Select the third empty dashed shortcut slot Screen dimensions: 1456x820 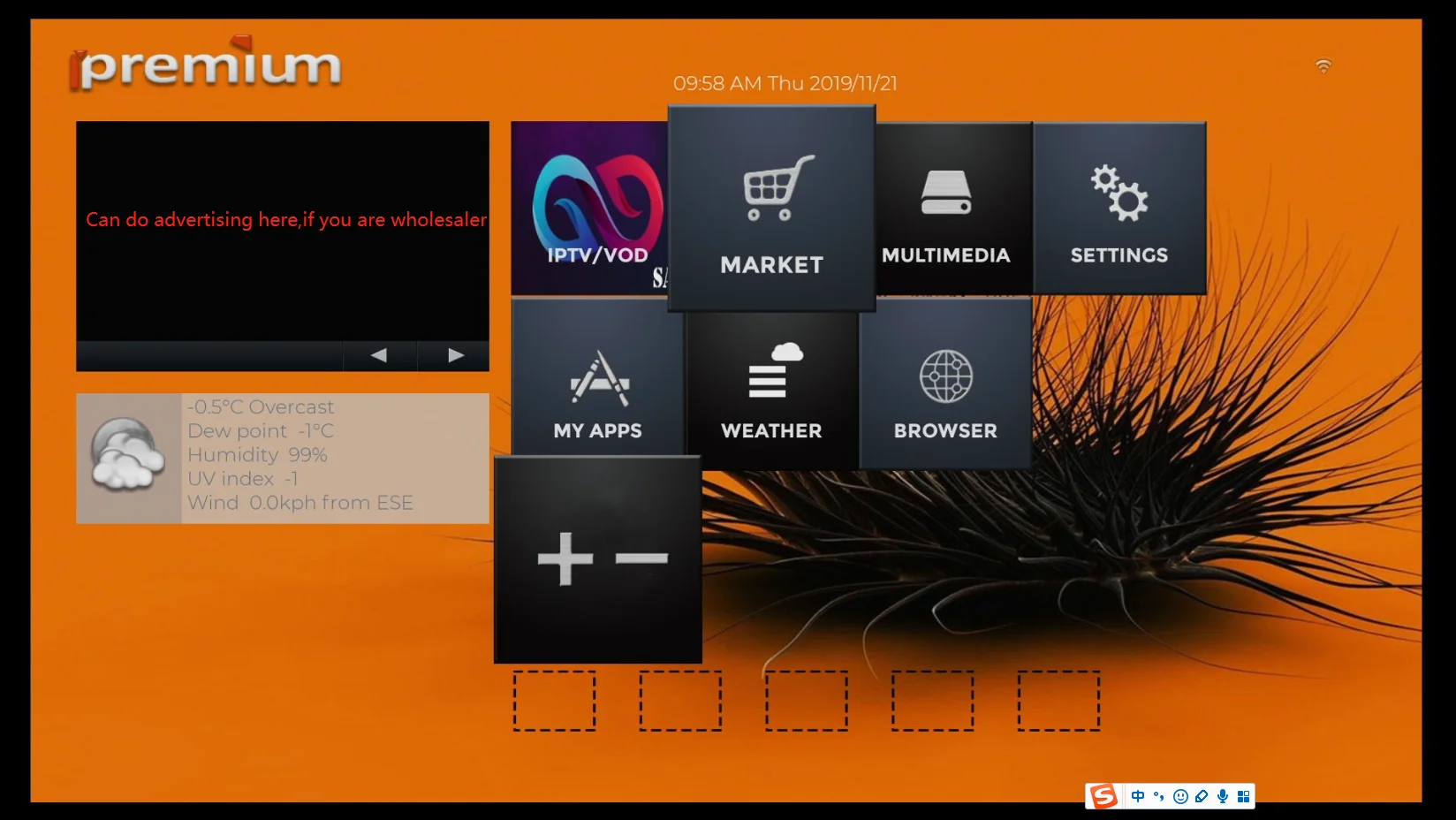807,701
